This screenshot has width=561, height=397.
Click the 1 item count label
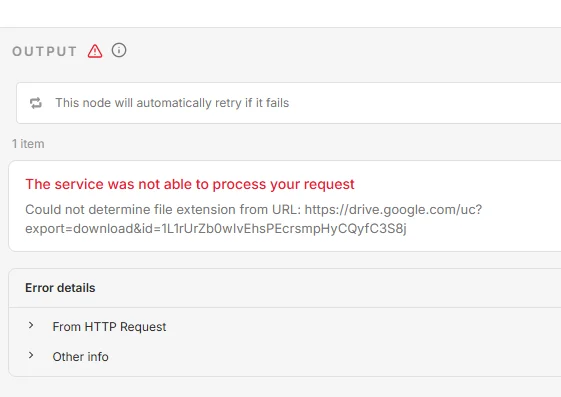click(x=28, y=144)
